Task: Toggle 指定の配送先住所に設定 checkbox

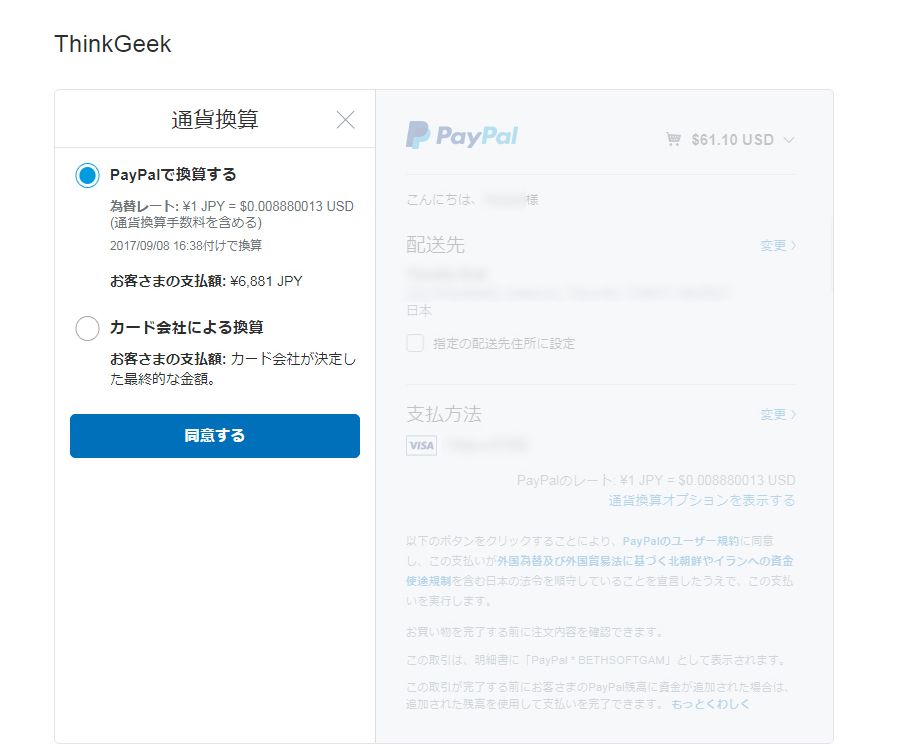Action: [x=415, y=343]
